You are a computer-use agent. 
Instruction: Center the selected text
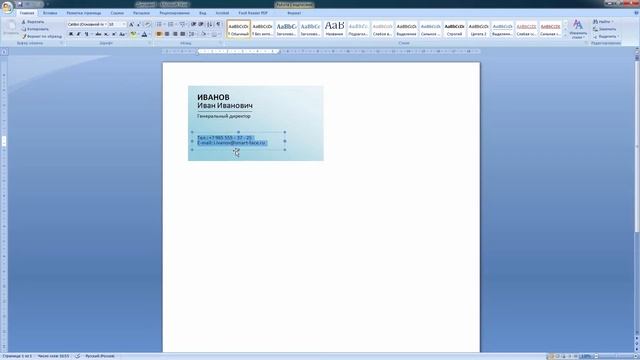tap(167, 34)
